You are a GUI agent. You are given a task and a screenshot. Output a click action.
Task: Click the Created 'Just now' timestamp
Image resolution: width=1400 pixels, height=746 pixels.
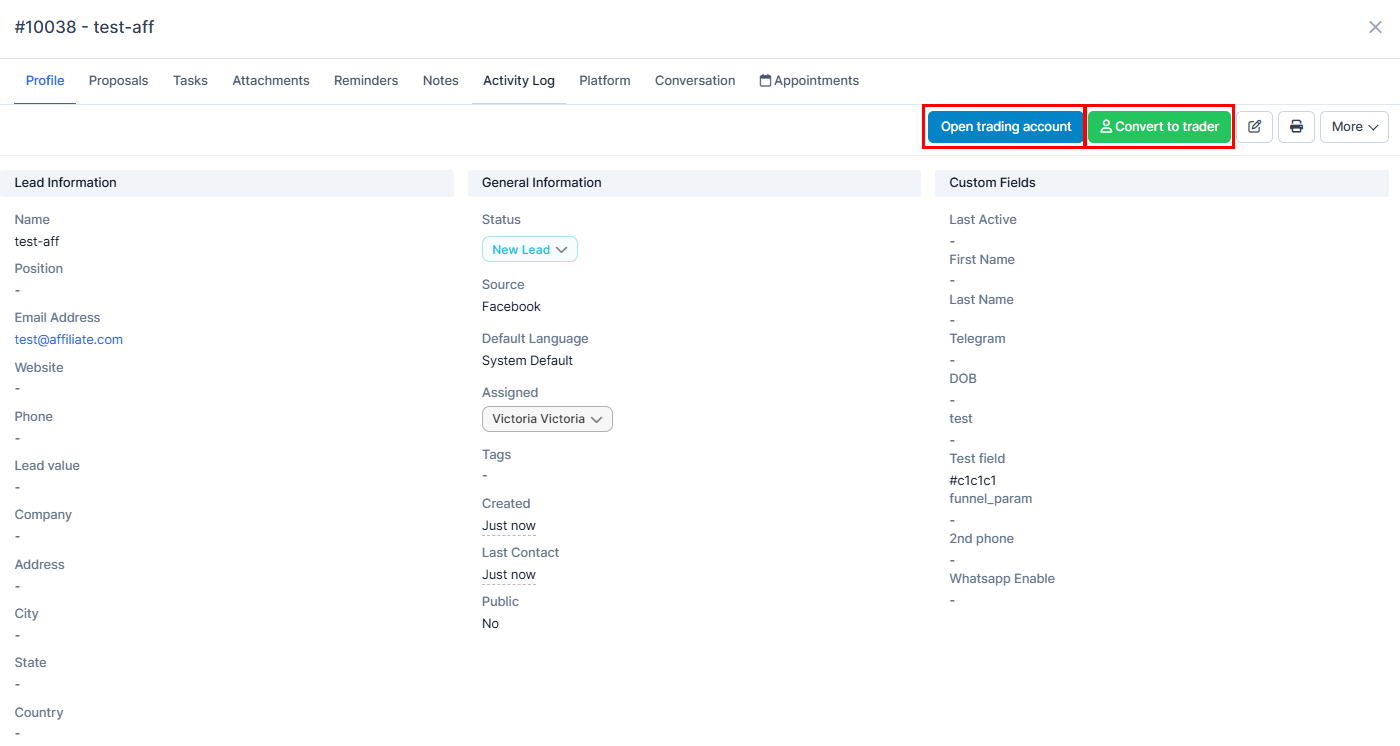coord(508,526)
